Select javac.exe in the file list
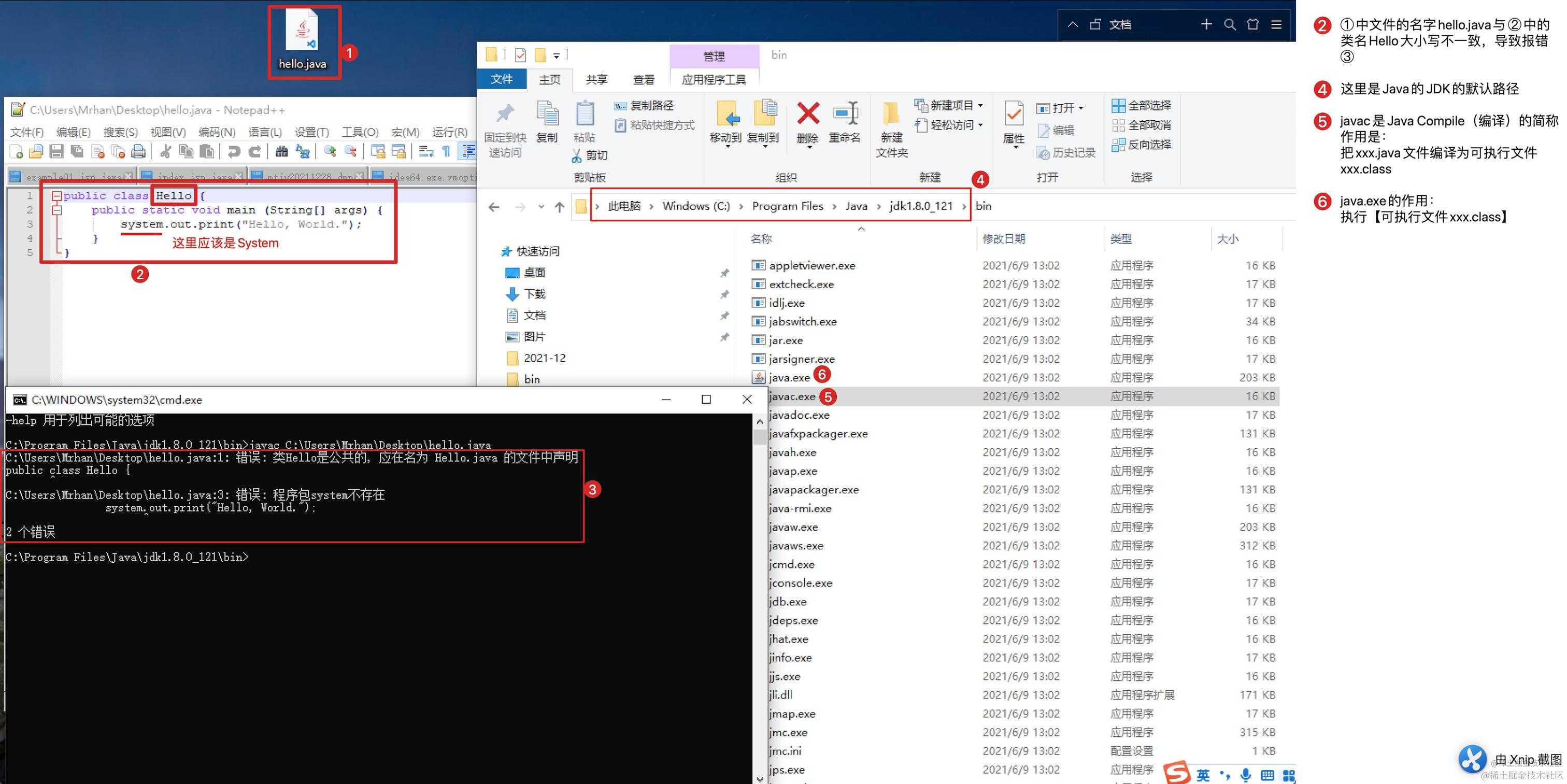This screenshot has height=784, width=1567. point(791,396)
